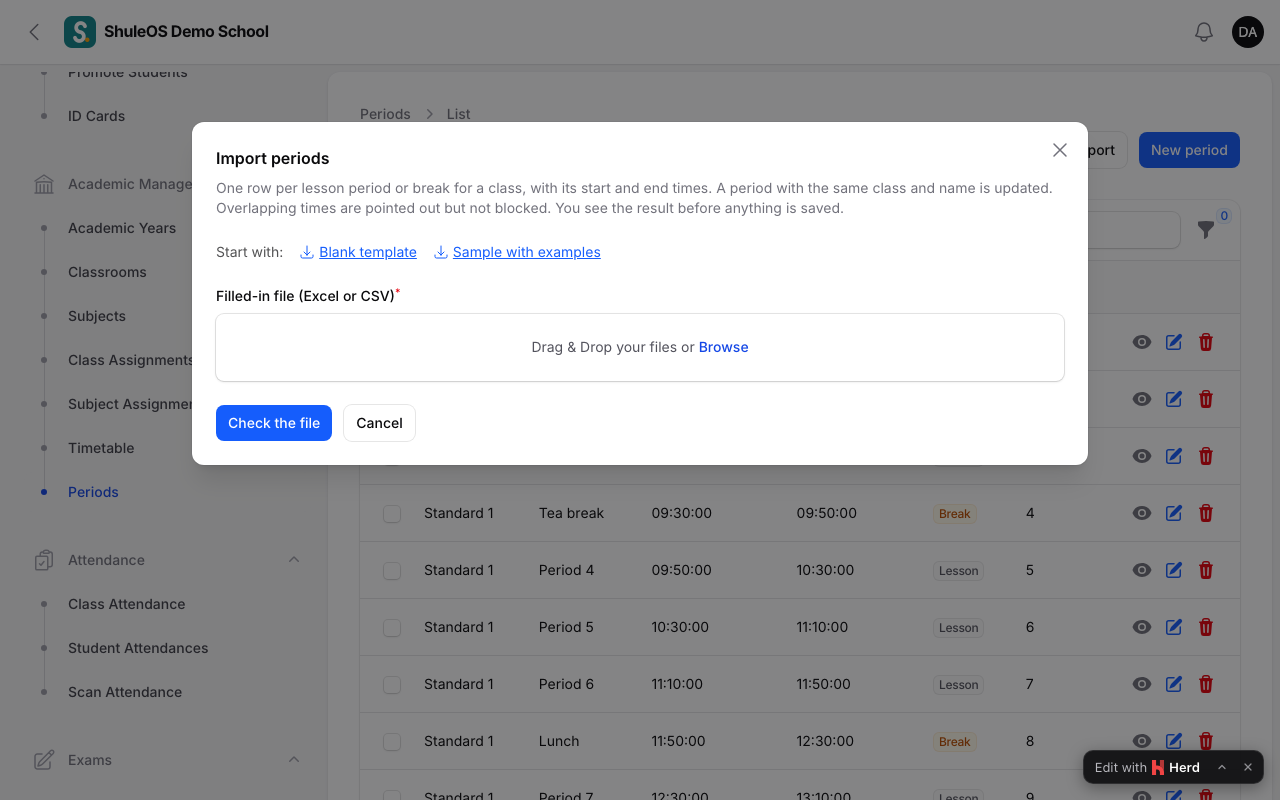Edit the Period 4 row
The width and height of the screenshot is (1280, 800).
click(1174, 570)
